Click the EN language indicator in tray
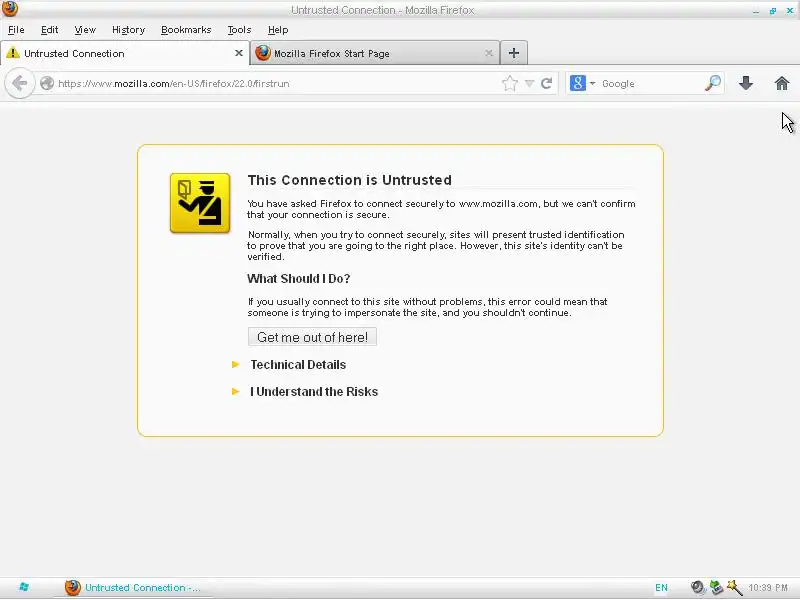 point(661,587)
